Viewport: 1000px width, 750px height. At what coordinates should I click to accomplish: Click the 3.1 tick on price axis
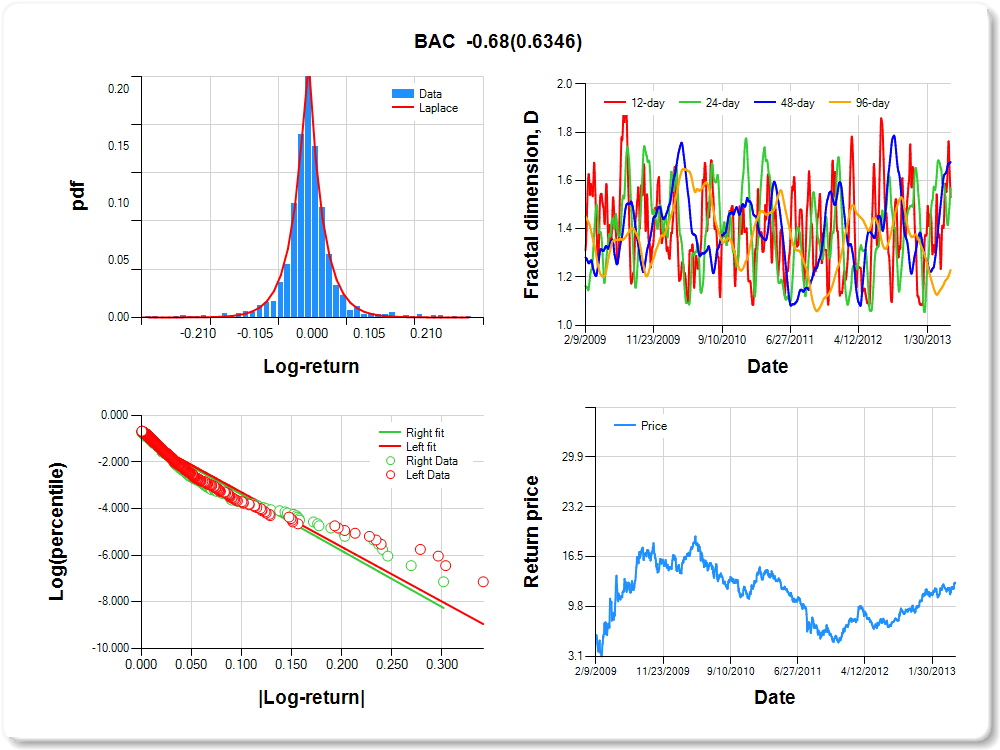pos(576,656)
